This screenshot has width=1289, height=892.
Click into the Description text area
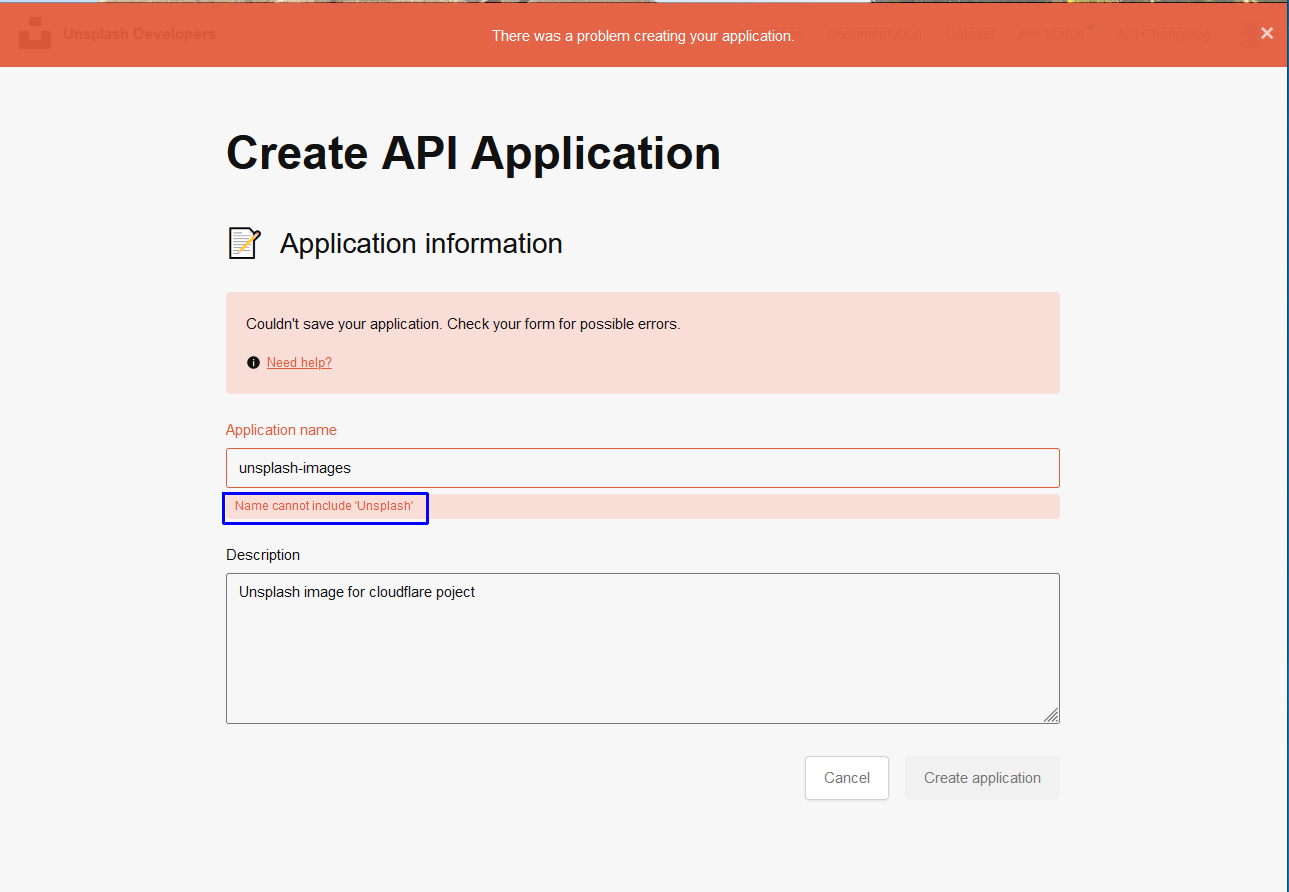642,648
